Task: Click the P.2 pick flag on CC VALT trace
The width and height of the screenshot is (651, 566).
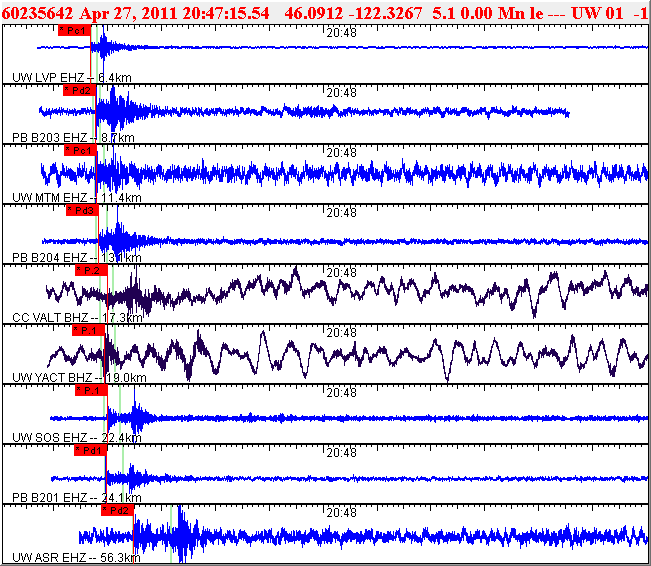Action: click(91, 270)
